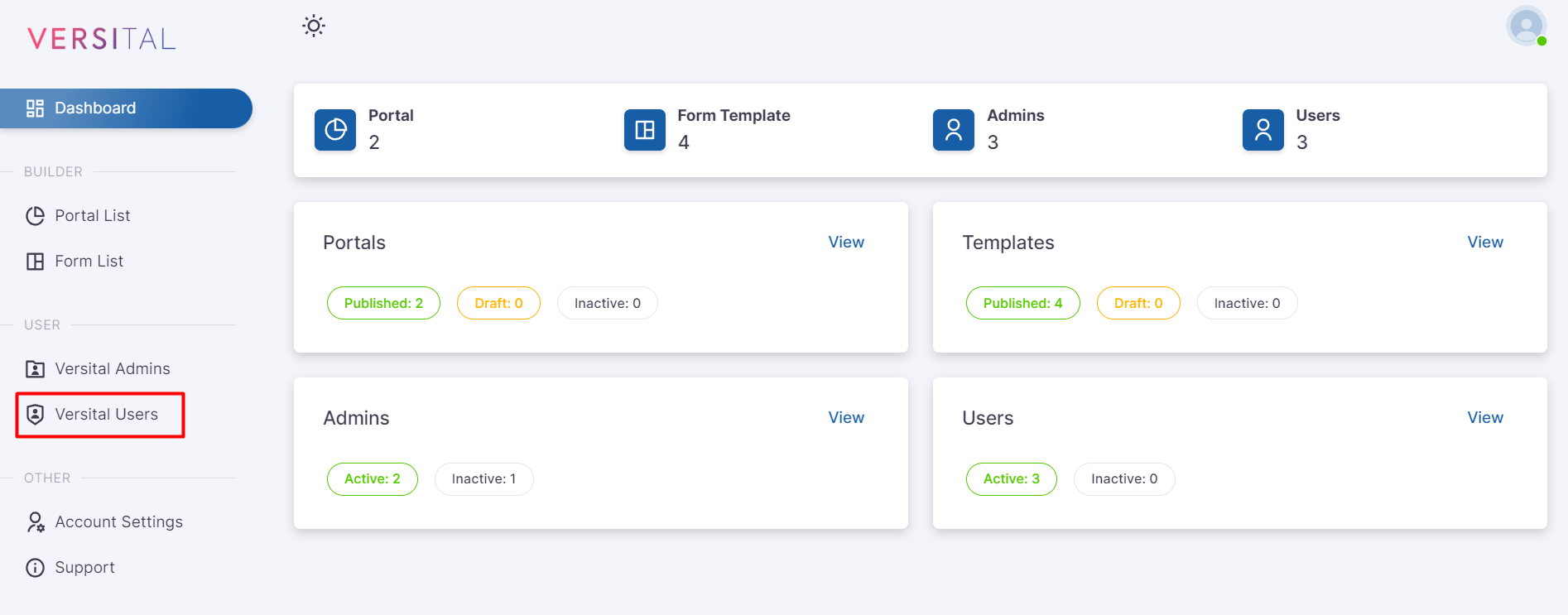Click the Versital logo
This screenshot has width=1568, height=615.
[x=102, y=39]
